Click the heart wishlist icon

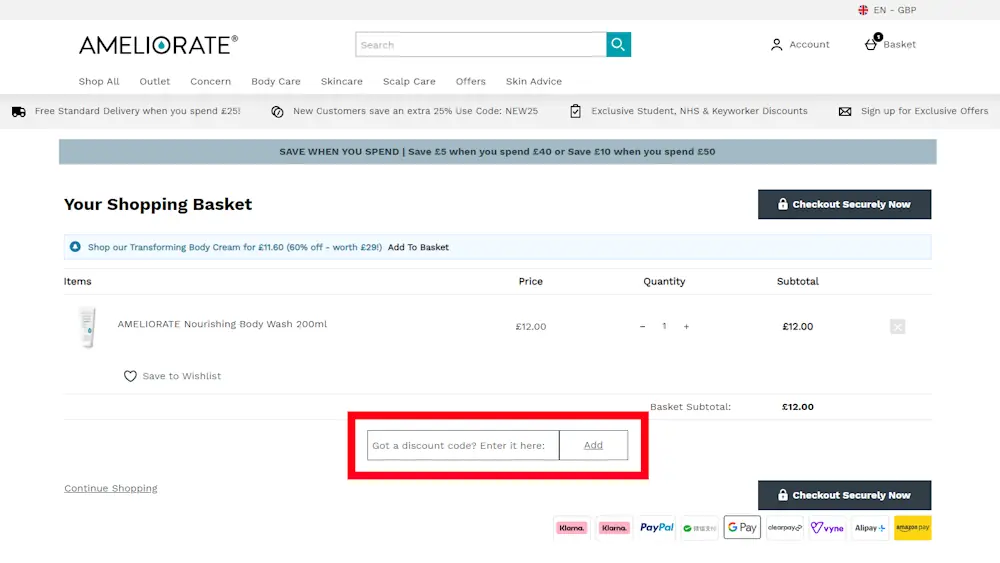coord(130,376)
